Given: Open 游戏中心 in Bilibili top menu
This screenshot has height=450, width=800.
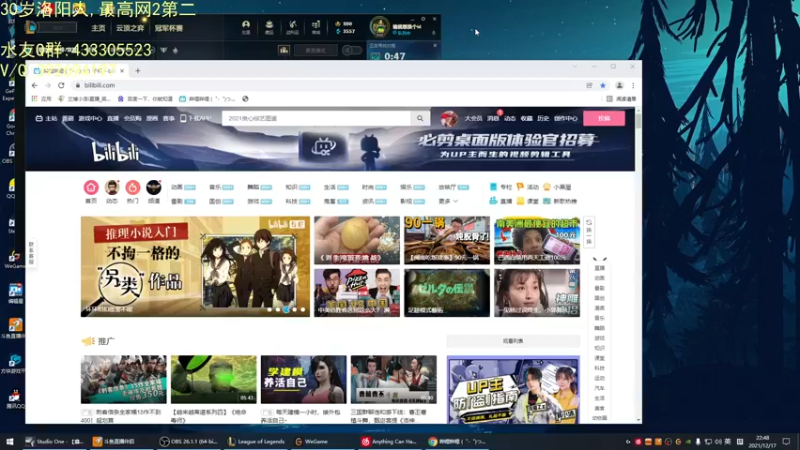Looking at the screenshot, I should (90, 118).
